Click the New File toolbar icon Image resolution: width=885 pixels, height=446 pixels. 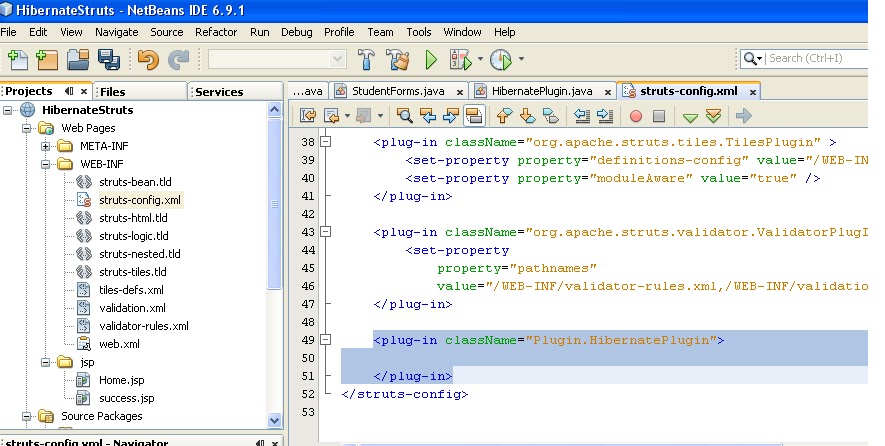pos(17,59)
